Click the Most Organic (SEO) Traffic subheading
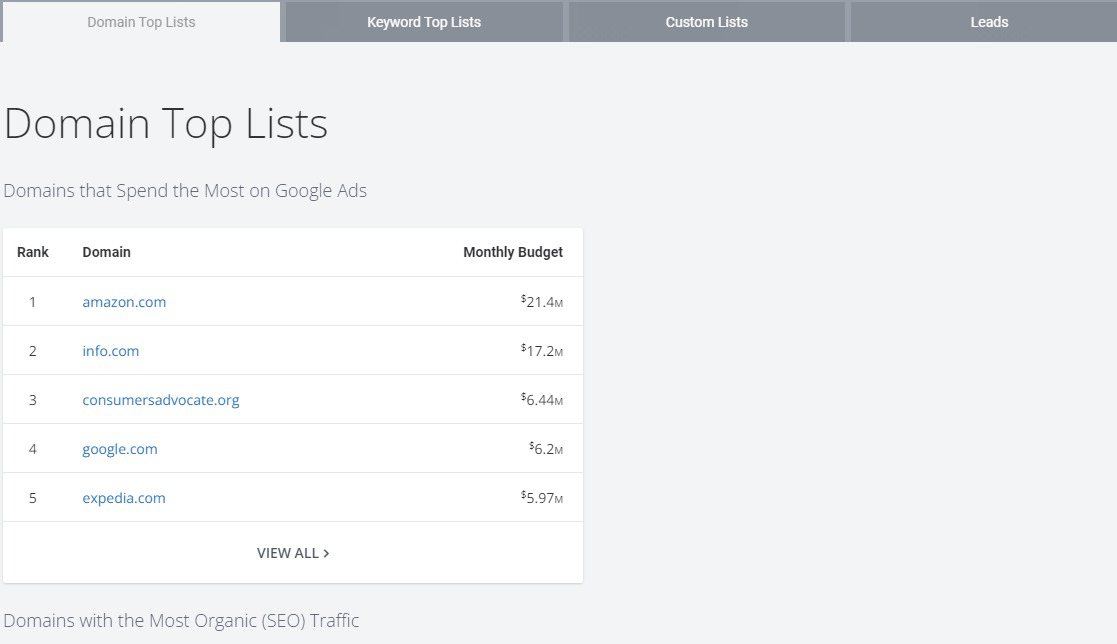 click(x=181, y=620)
